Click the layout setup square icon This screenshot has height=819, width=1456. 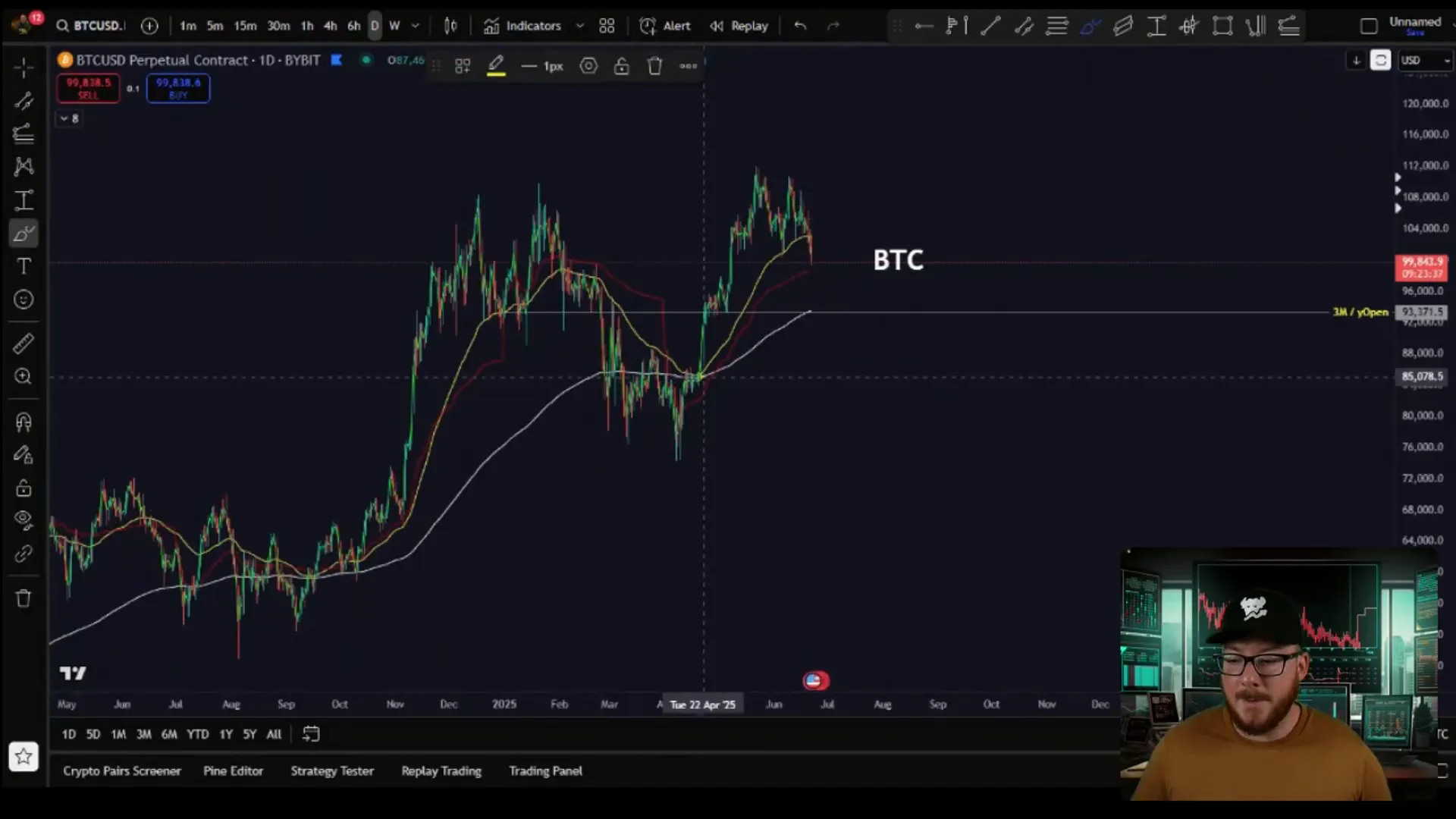click(1369, 26)
